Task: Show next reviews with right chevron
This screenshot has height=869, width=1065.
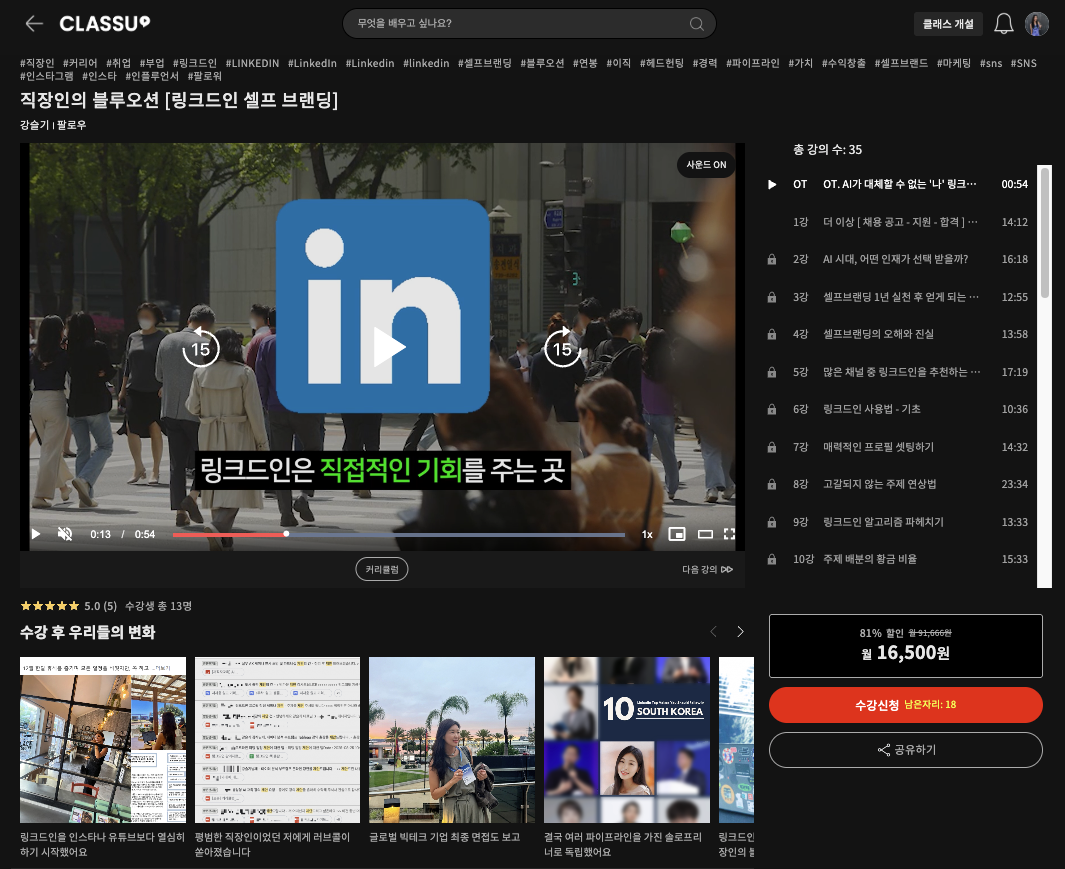Action: click(x=740, y=632)
